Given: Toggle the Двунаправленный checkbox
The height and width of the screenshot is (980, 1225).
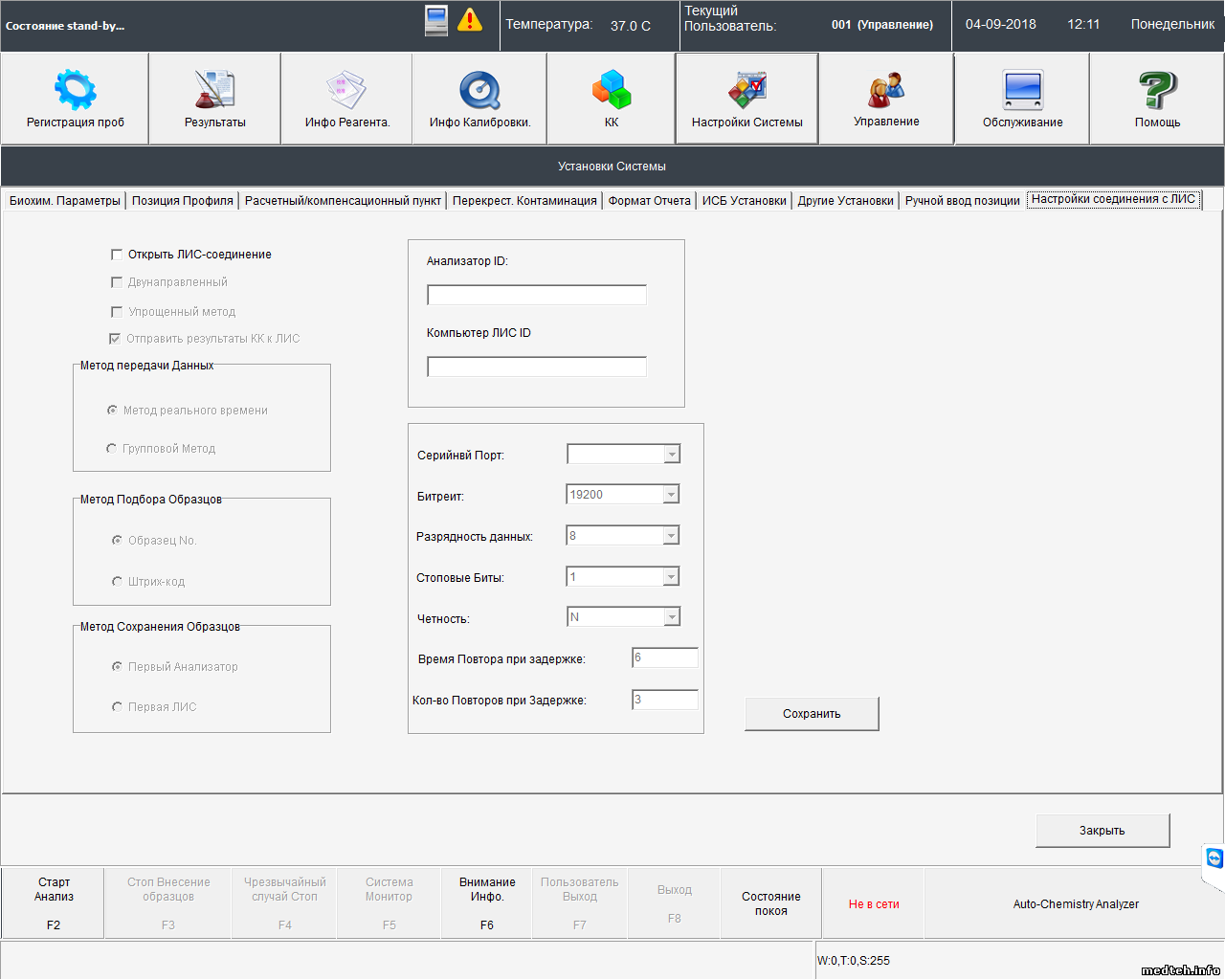Looking at the screenshot, I should [x=117, y=282].
